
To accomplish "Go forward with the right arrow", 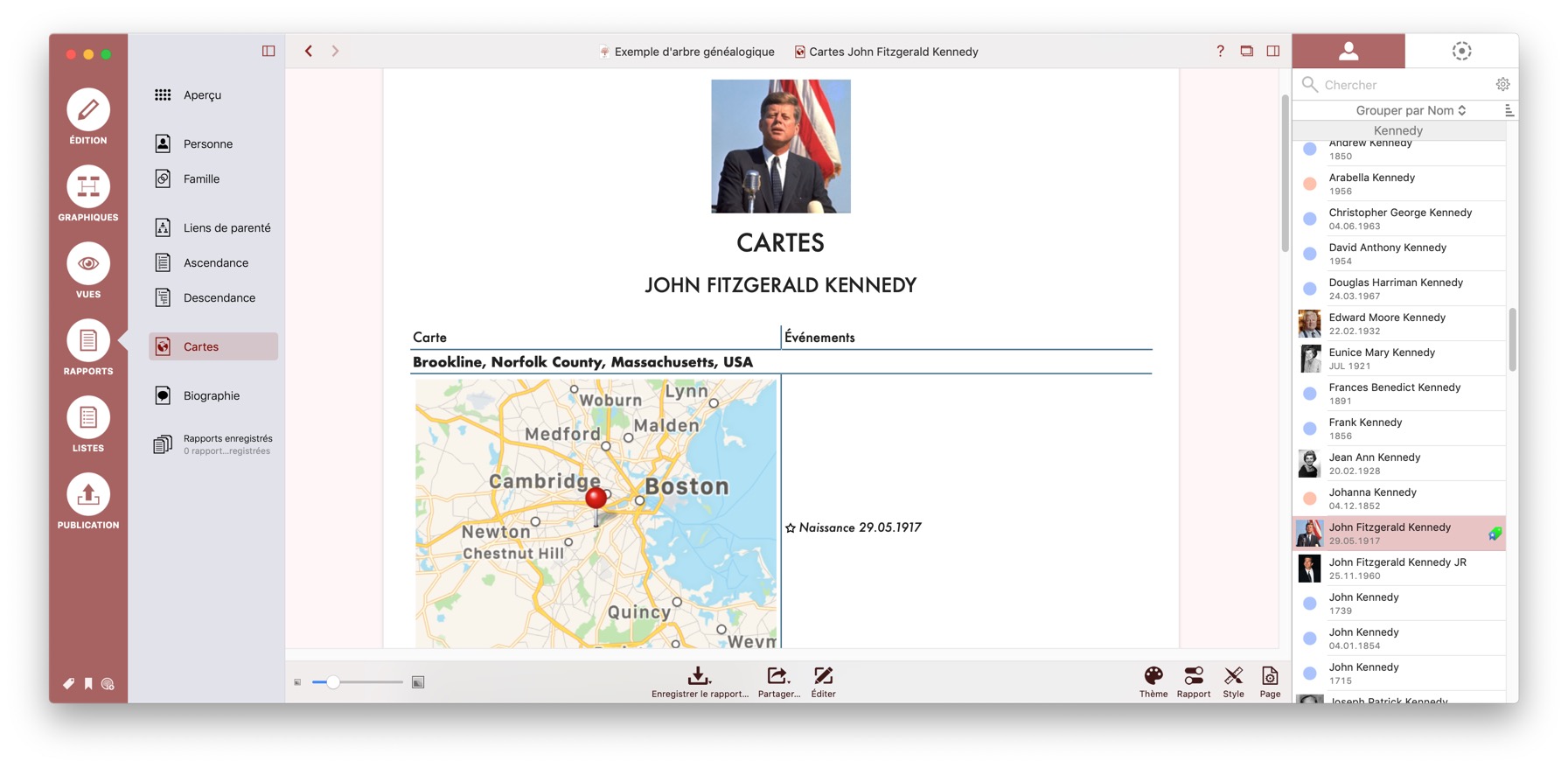I will point(335,51).
